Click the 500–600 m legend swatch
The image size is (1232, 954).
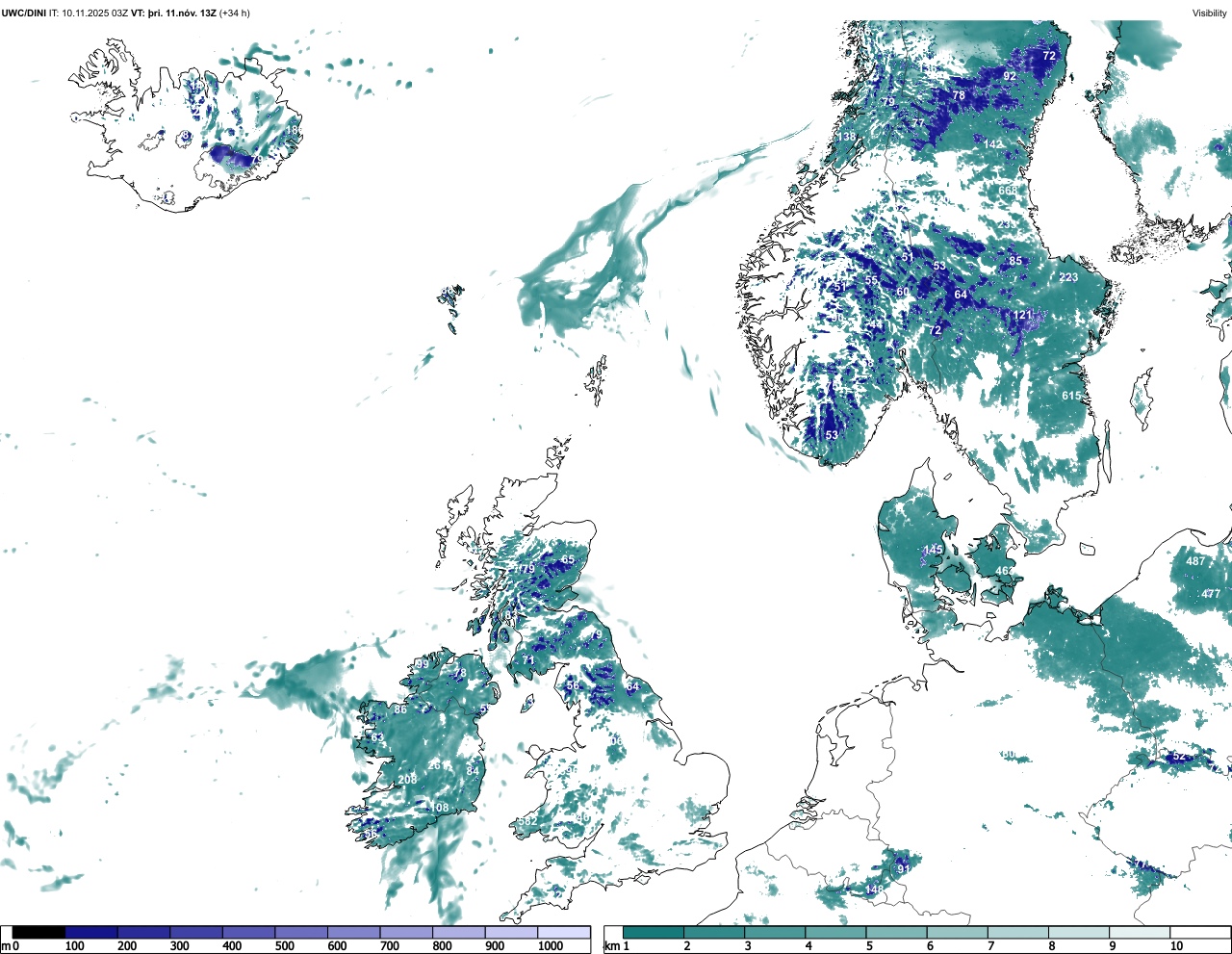pos(301,932)
